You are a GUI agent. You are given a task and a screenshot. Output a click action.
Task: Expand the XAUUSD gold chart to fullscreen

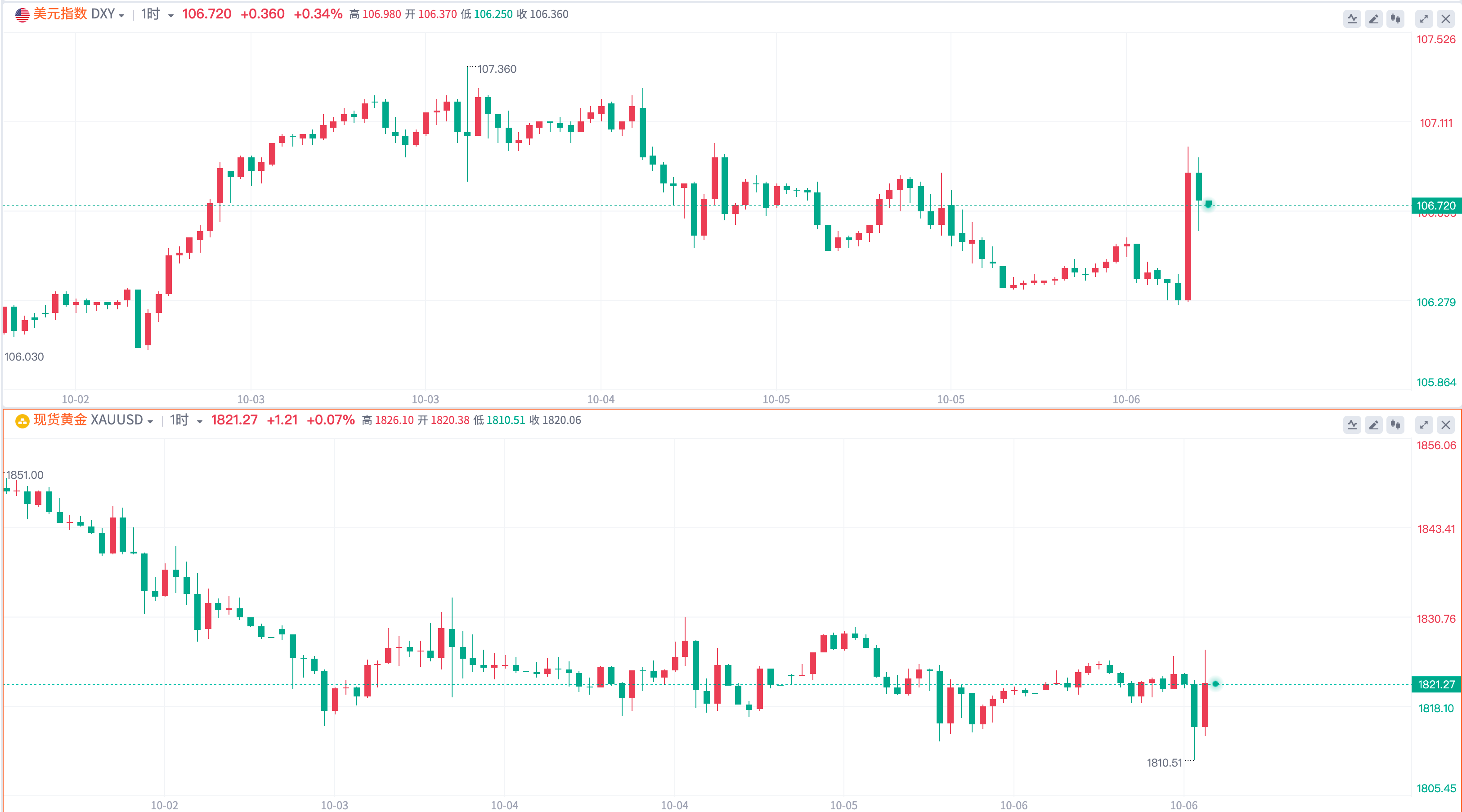(x=1424, y=424)
